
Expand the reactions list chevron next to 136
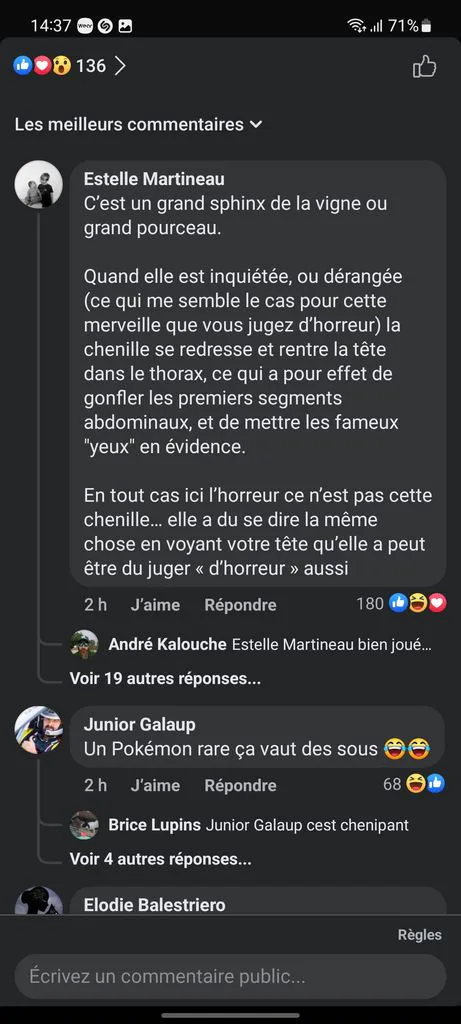(119, 65)
